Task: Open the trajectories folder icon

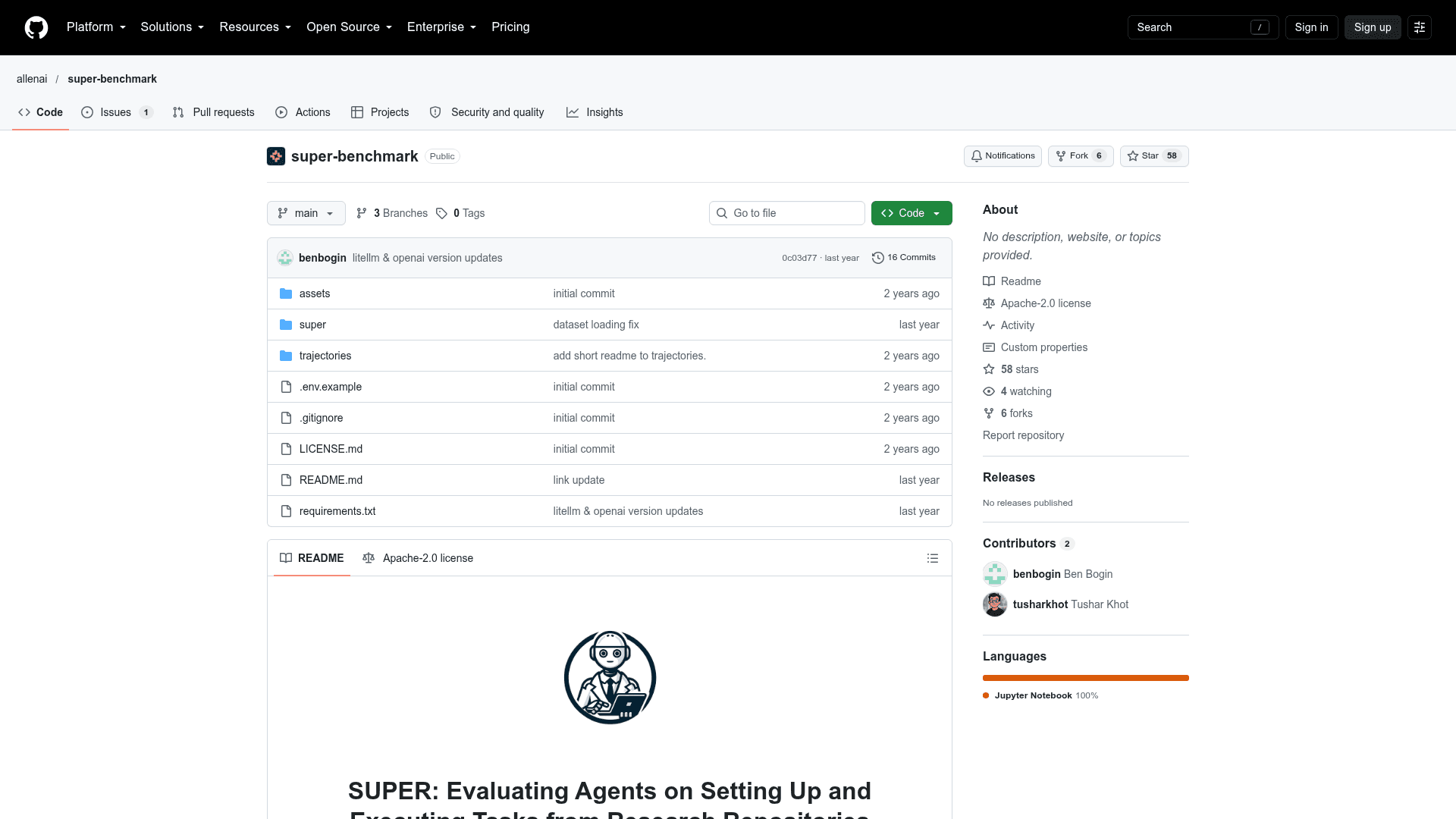Action: point(286,356)
